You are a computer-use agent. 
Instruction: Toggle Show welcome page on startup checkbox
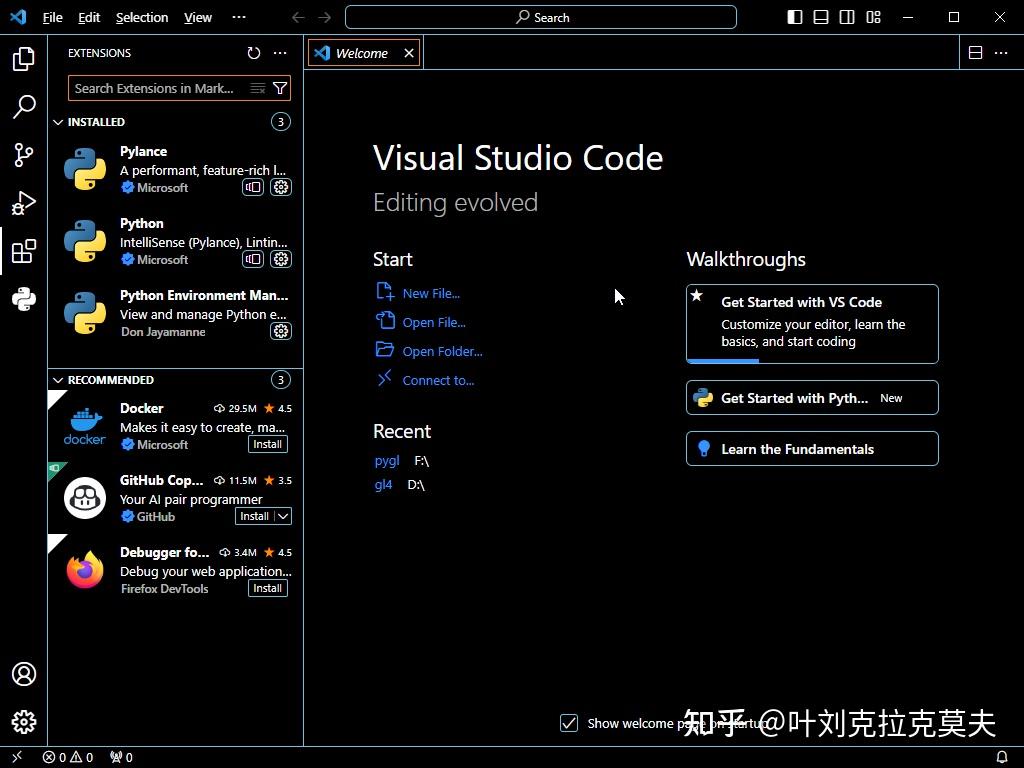pyautogui.click(x=569, y=723)
